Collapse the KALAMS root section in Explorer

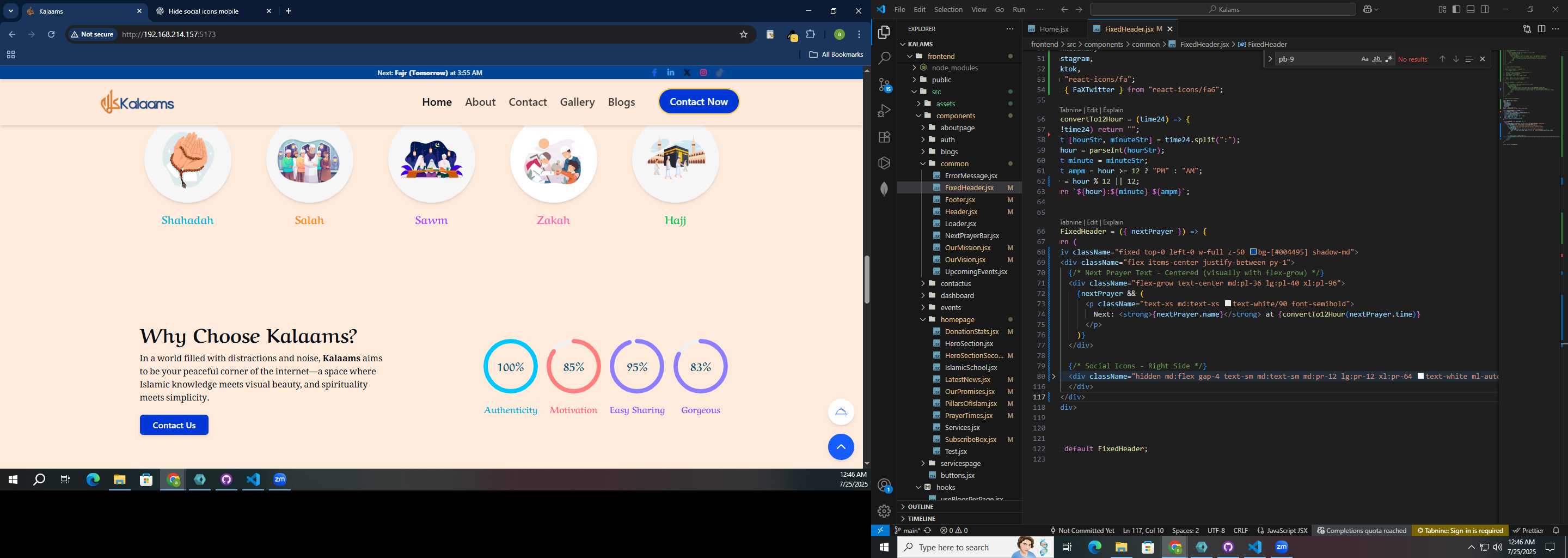point(903,44)
